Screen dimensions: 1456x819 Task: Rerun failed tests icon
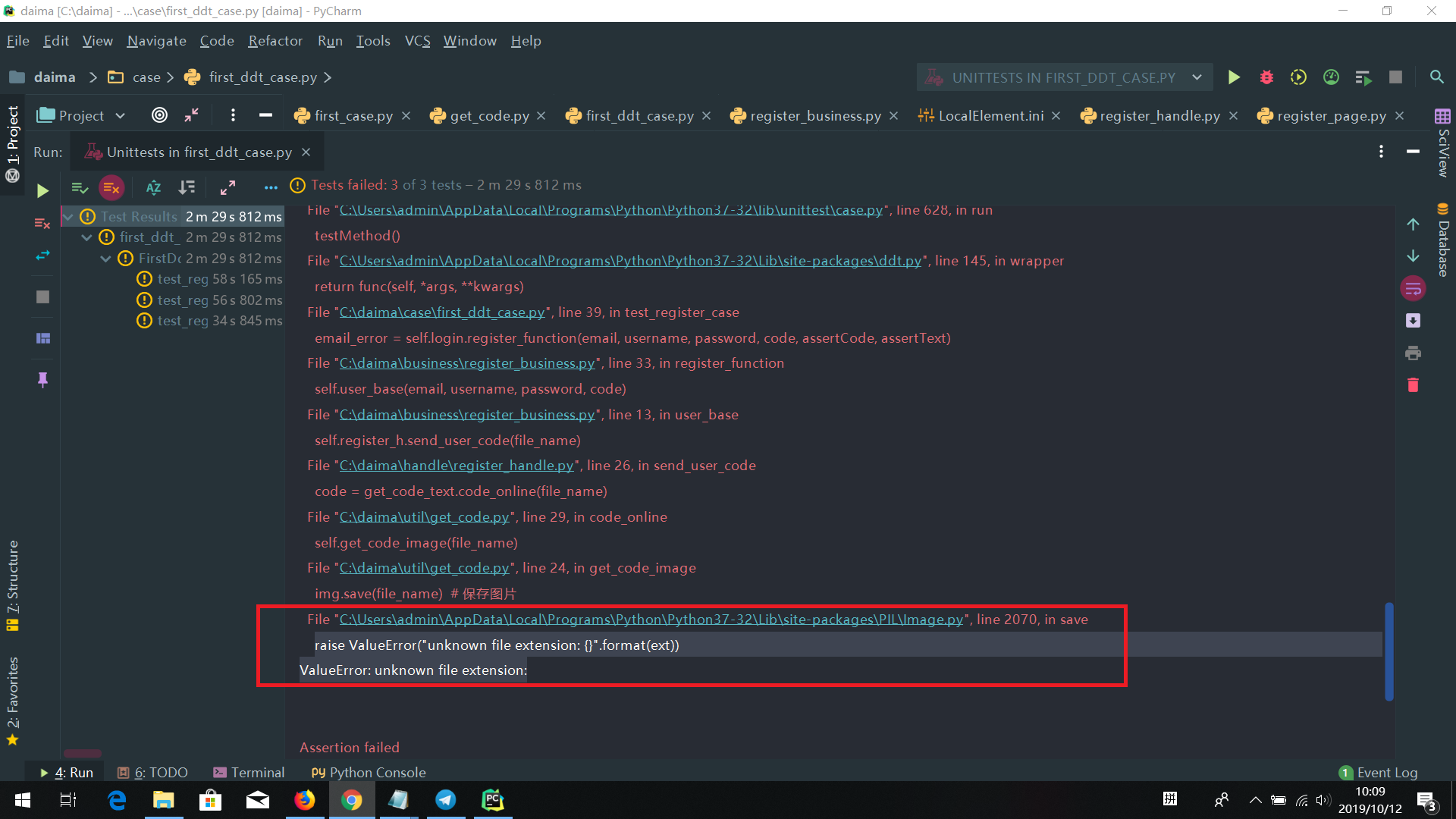click(42, 223)
